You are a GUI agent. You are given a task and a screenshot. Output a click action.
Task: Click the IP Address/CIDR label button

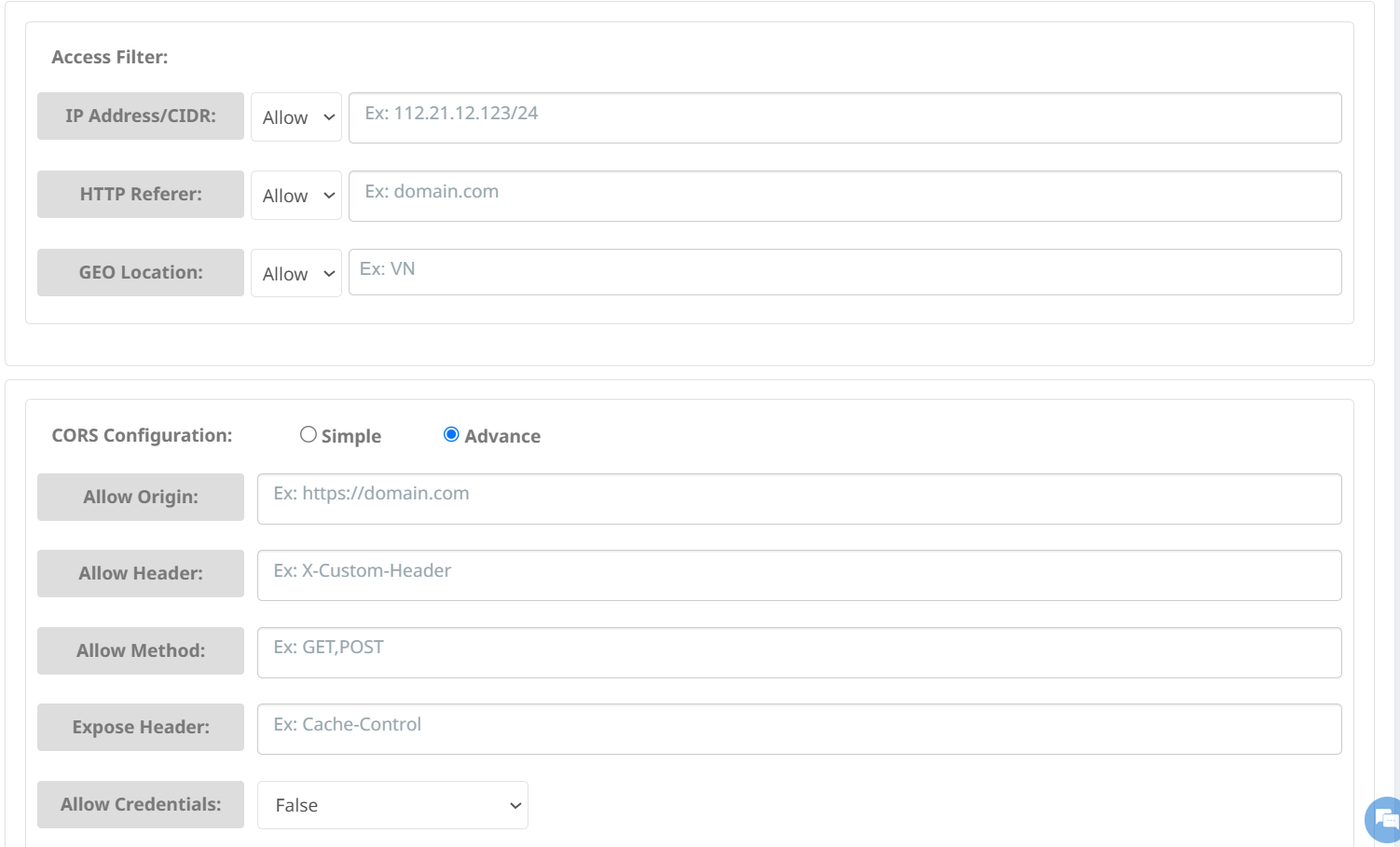click(x=141, y=116)
